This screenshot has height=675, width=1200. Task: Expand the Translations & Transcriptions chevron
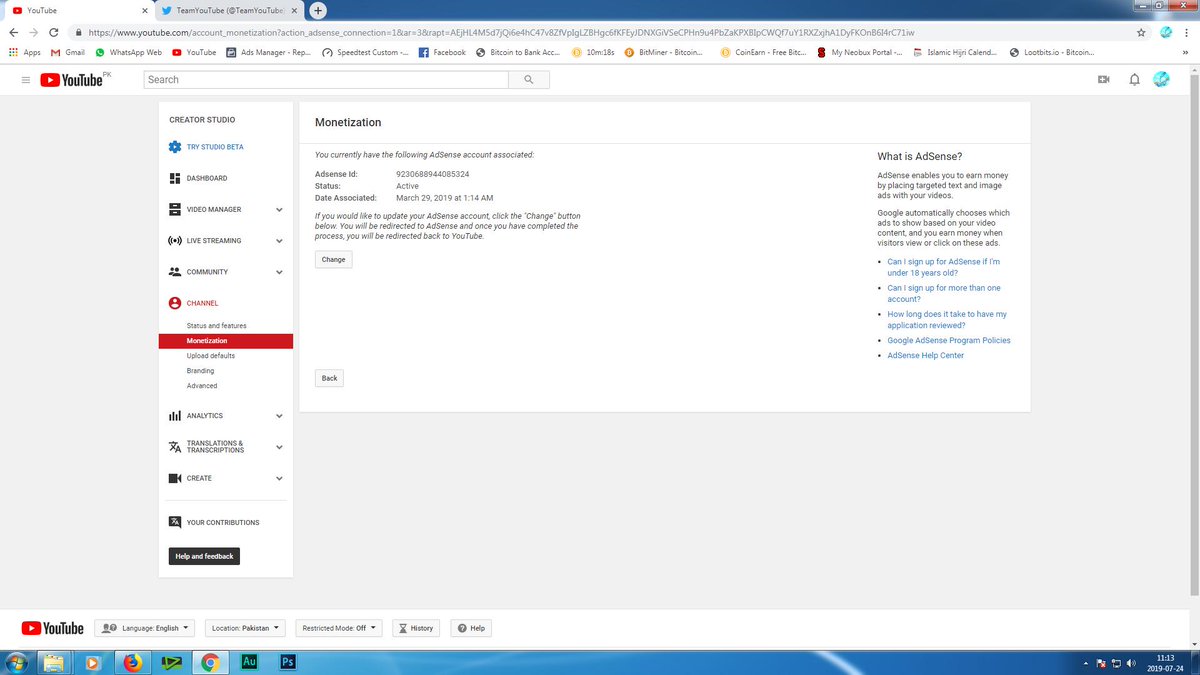tap(279, 447)
